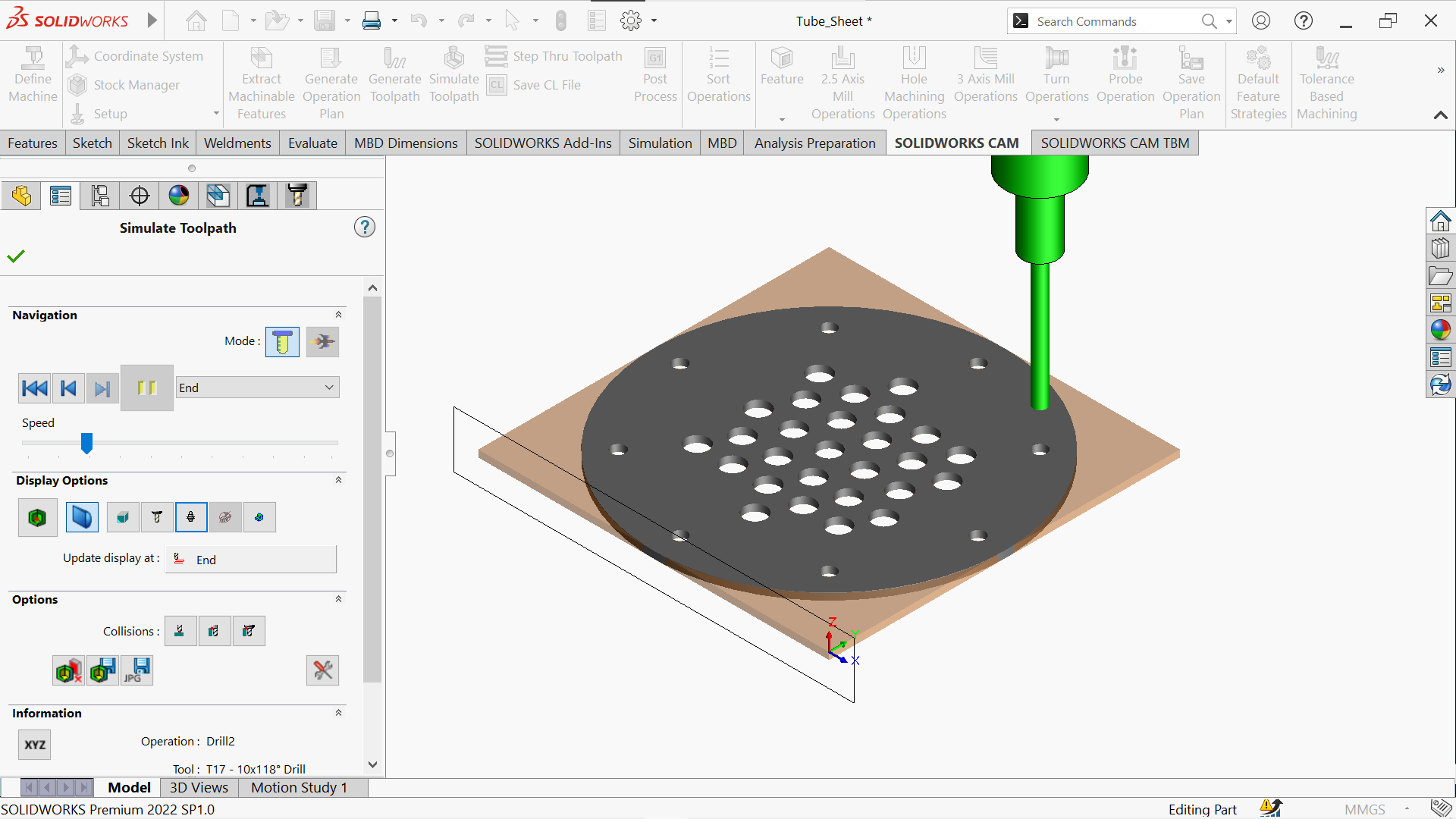Switch to the Evaluate tab
The width and height of the screenshot is (1456, 819).
tap(312, 143)
